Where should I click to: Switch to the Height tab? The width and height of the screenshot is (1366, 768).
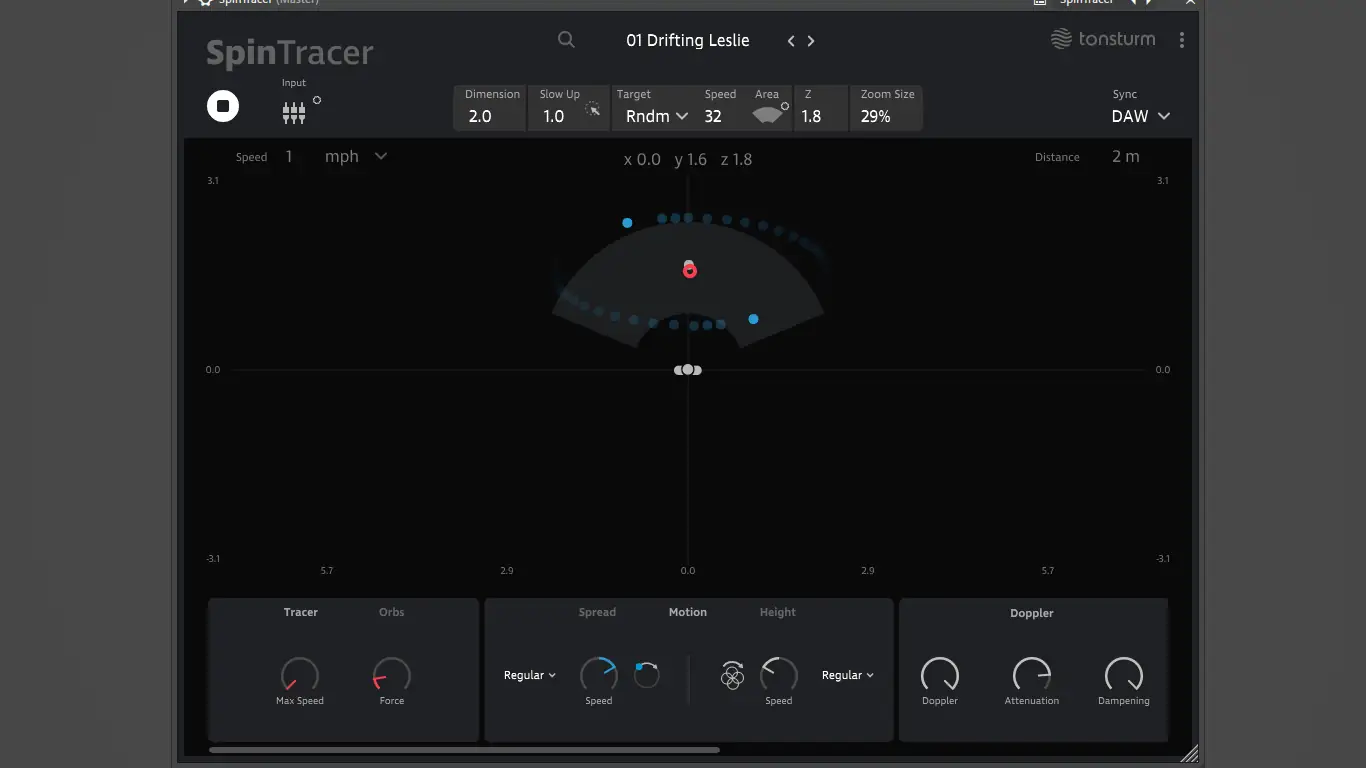tap(777, 612)
